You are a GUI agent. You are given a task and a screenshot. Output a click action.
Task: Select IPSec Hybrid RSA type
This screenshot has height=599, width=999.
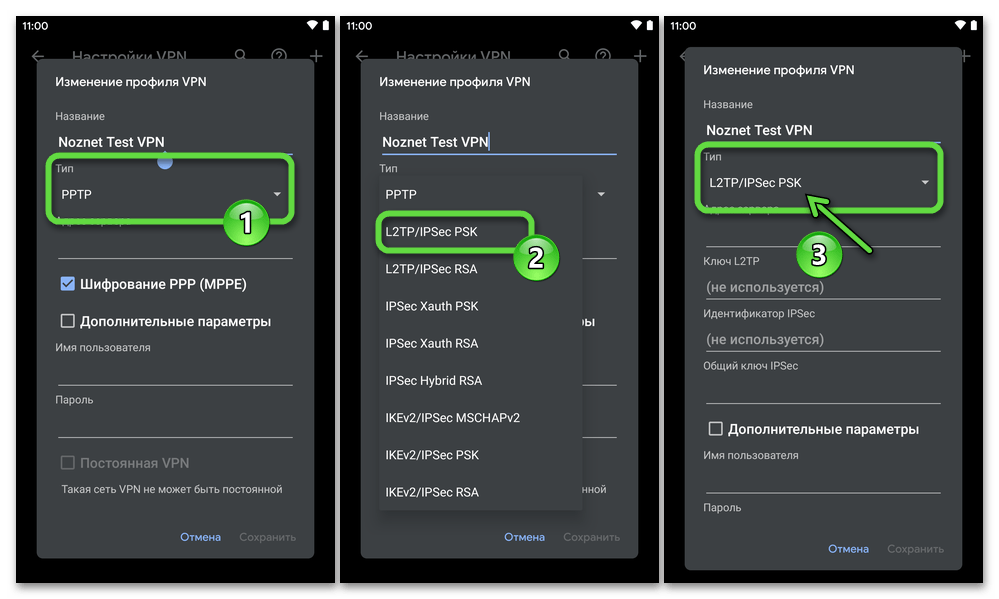click(x=433, y=380)
